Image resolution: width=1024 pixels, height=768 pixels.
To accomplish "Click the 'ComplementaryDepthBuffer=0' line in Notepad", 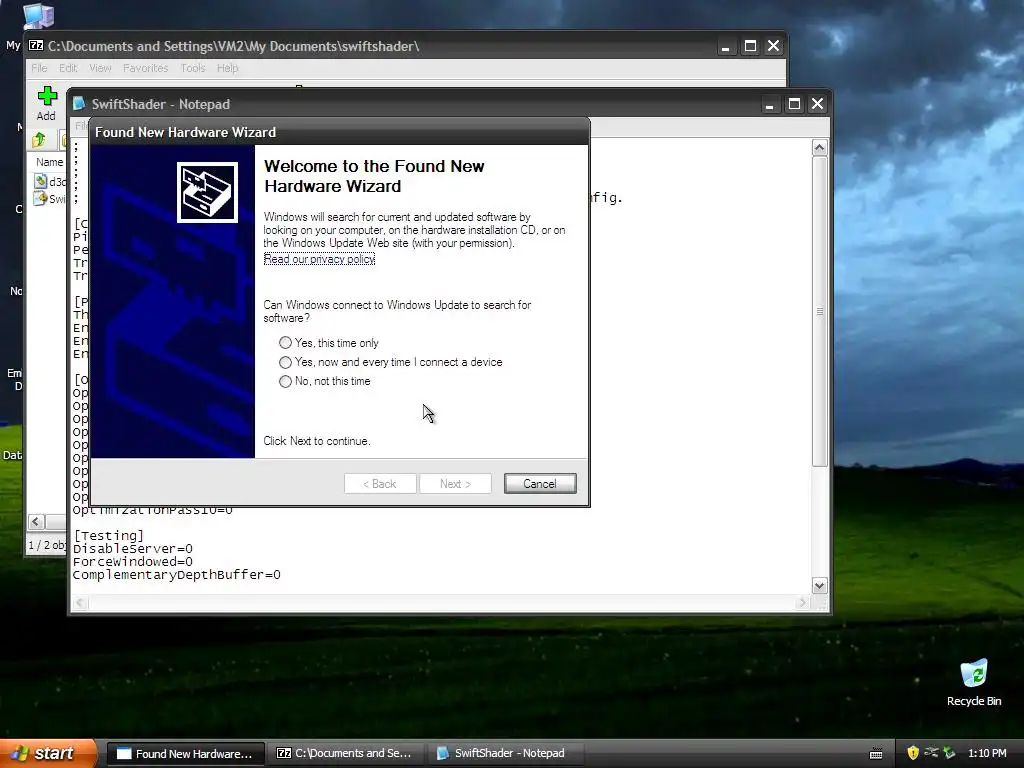I will click(x=176, y=575).
